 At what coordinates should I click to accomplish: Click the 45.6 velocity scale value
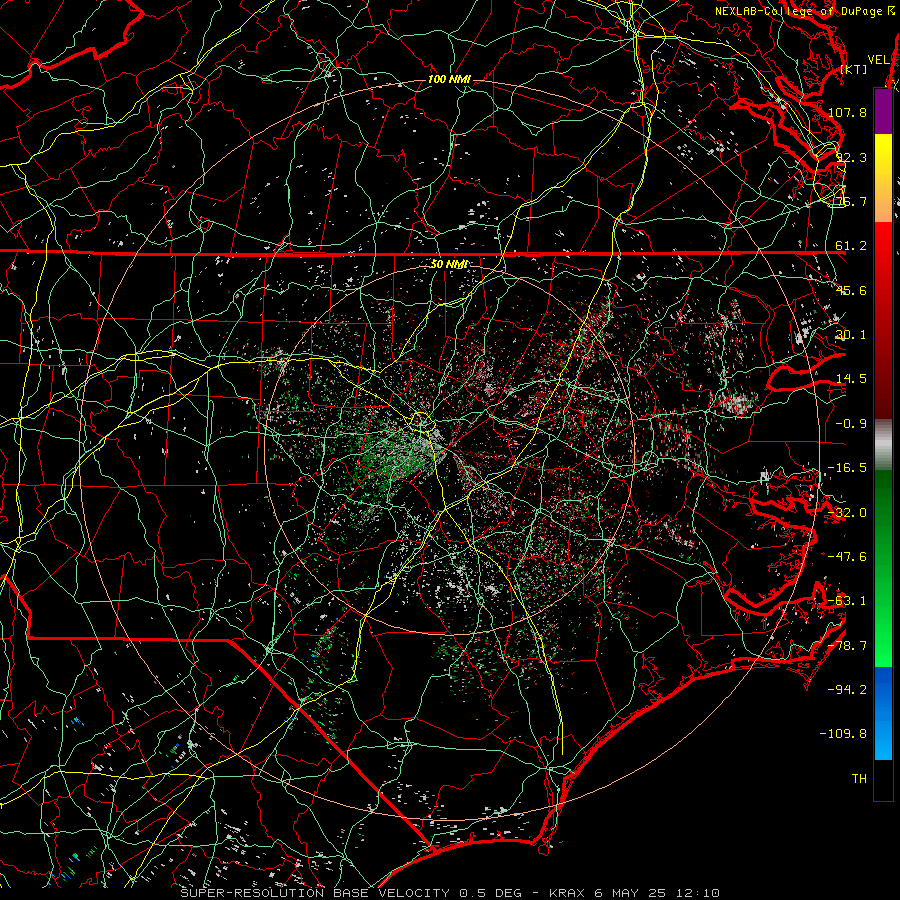tap(851, 290)
